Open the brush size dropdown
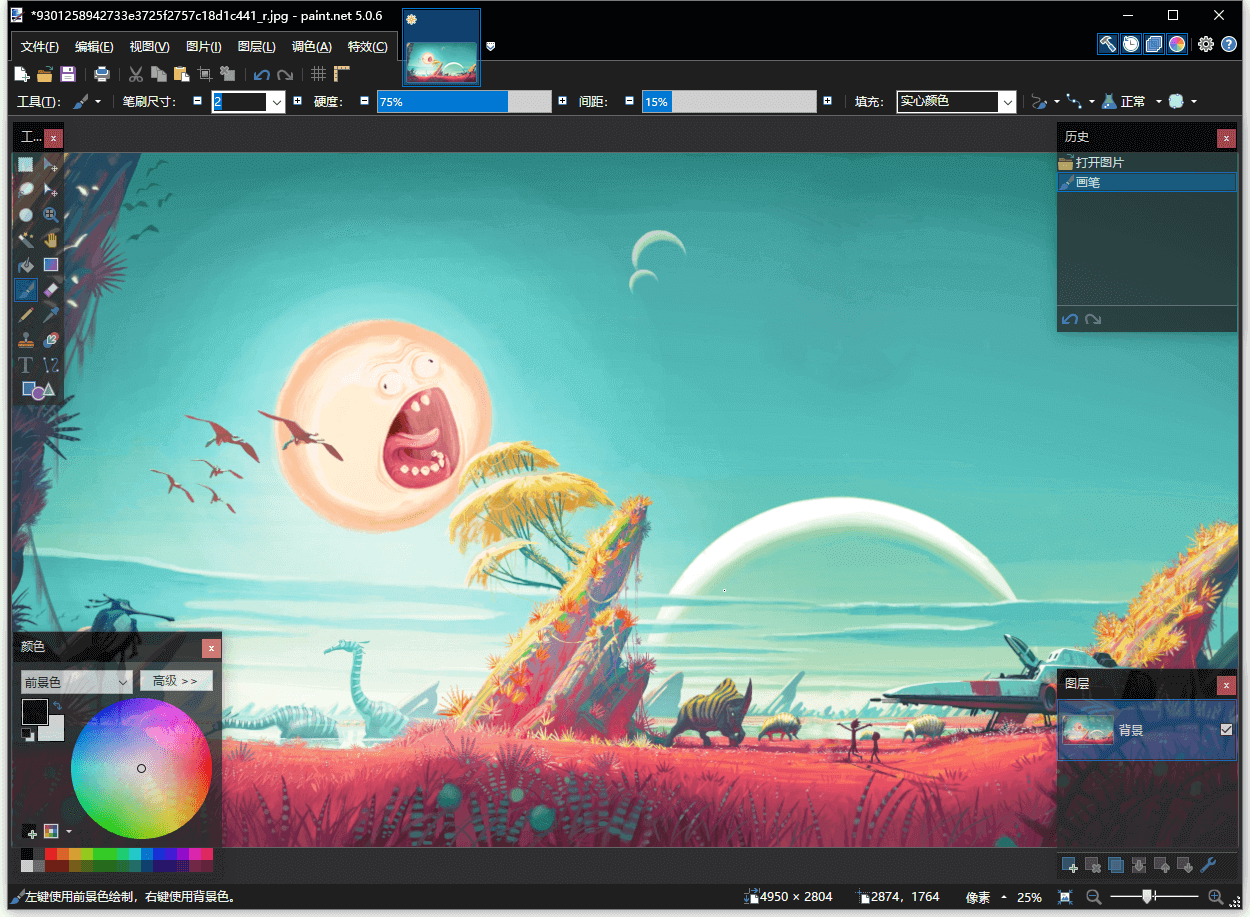1250x917 pixels. pyautogui.click(x=276, y=101)
